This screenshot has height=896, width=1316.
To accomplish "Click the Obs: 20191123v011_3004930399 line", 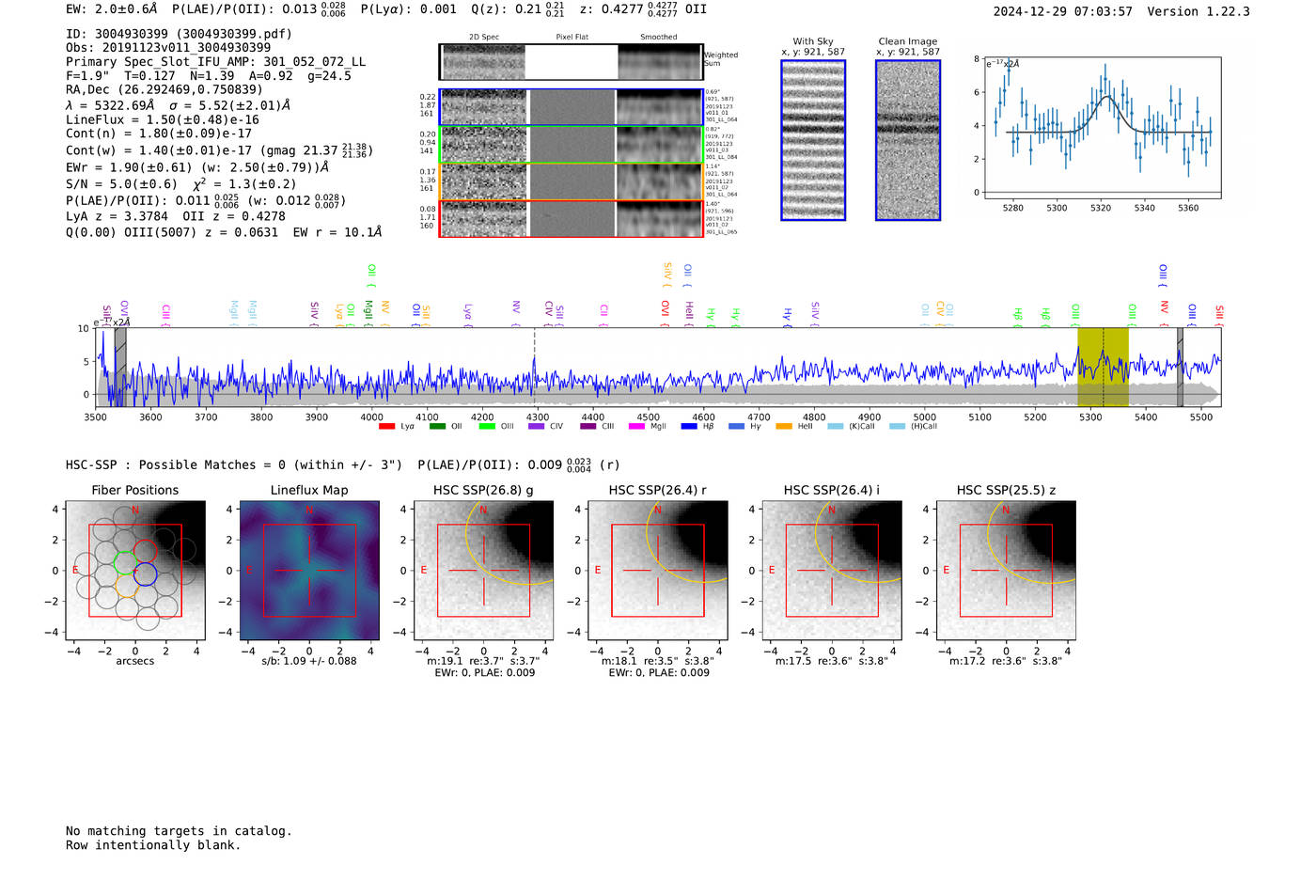I will 168,47.
